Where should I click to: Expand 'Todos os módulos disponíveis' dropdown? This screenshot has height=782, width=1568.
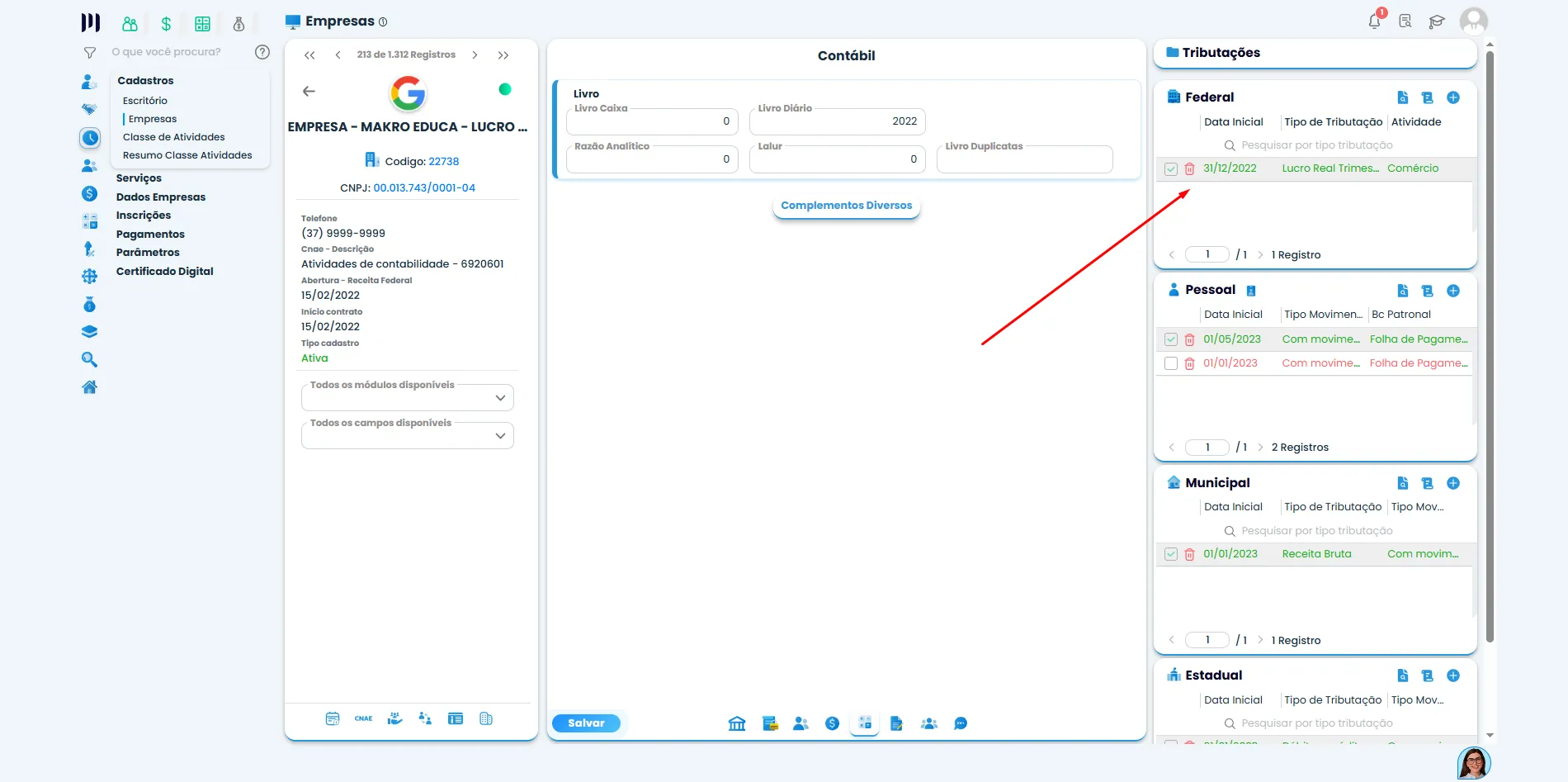pos(408,397)
